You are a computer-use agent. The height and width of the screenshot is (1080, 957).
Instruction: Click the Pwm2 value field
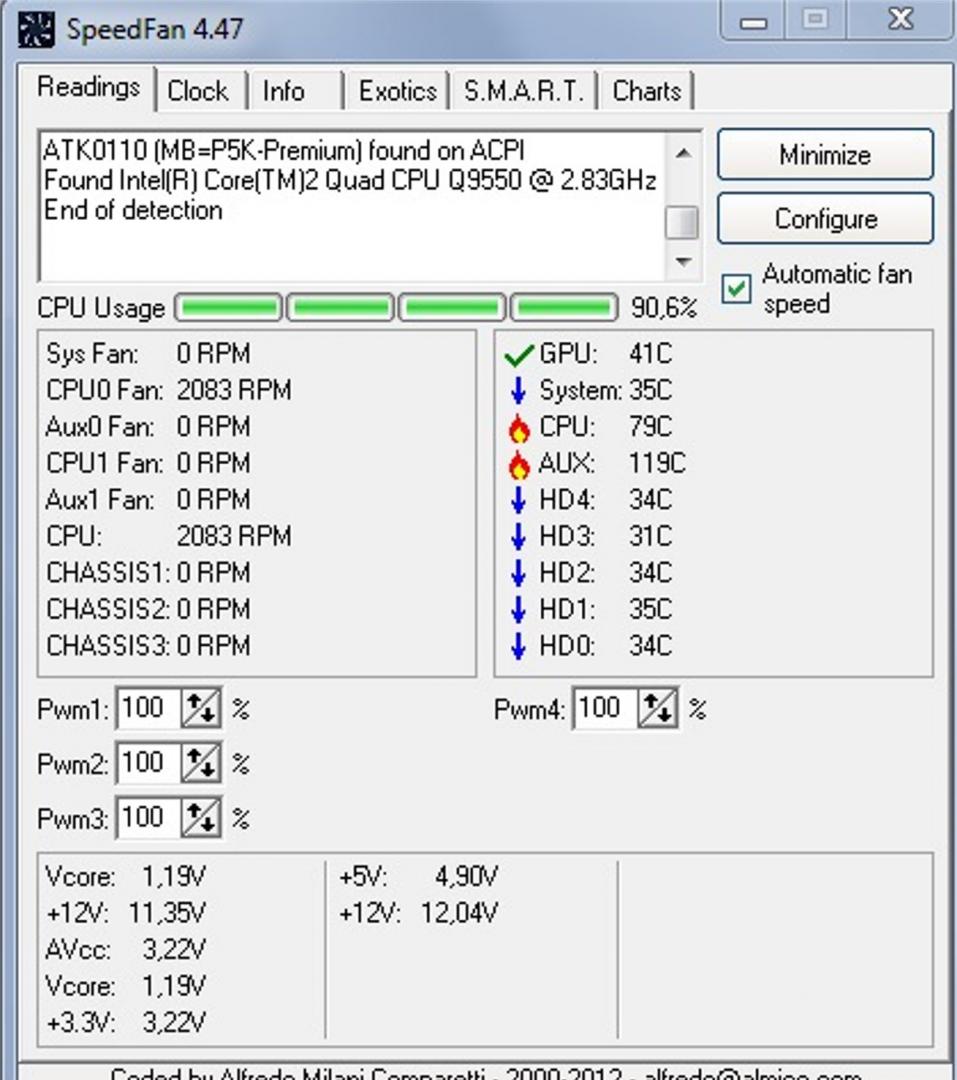[x=149, y=763]
